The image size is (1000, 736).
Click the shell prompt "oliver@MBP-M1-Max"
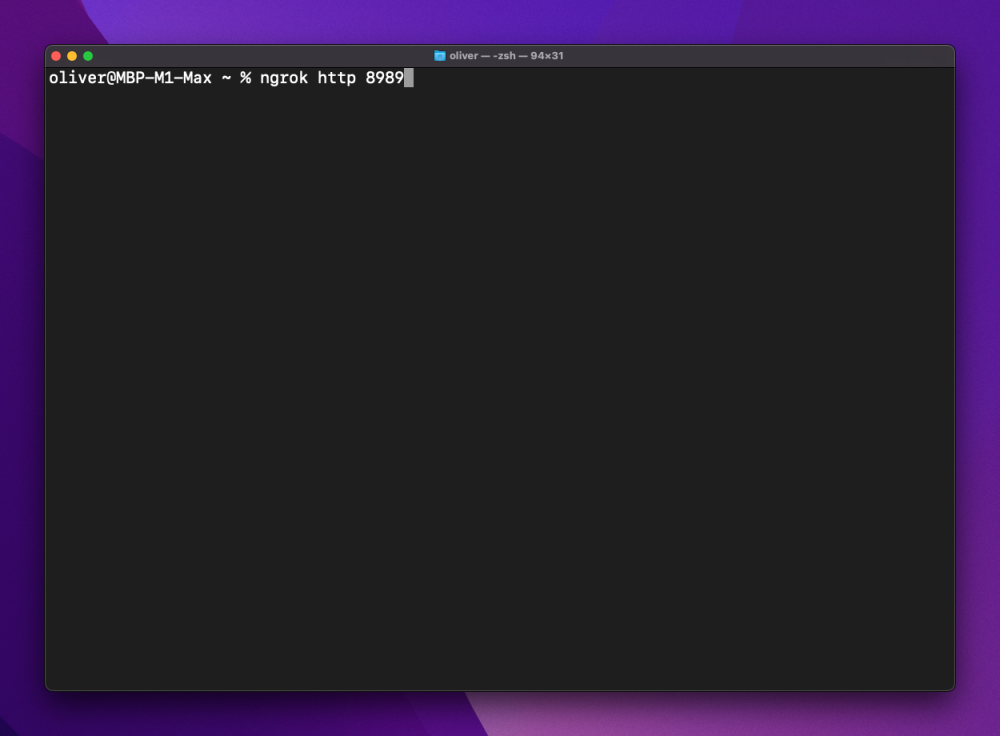click(130, 78)
